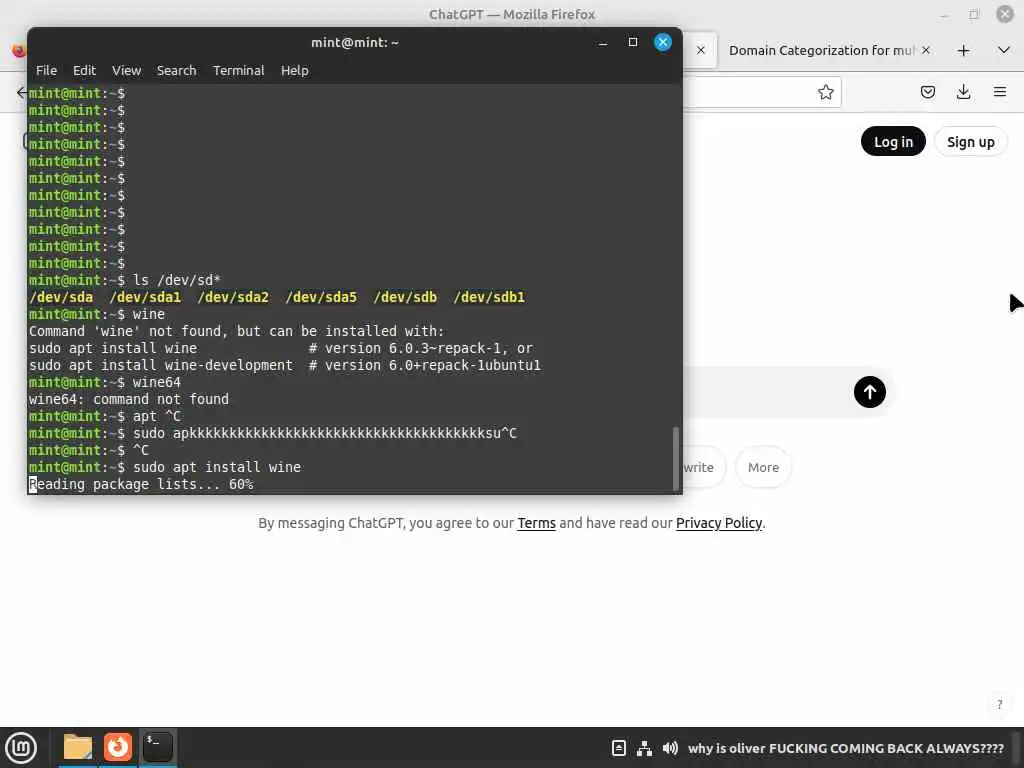Open the ChatGPT Terms link
Image resolution: width=1024 pixels, height=768 pixels.
pos(536,523)
